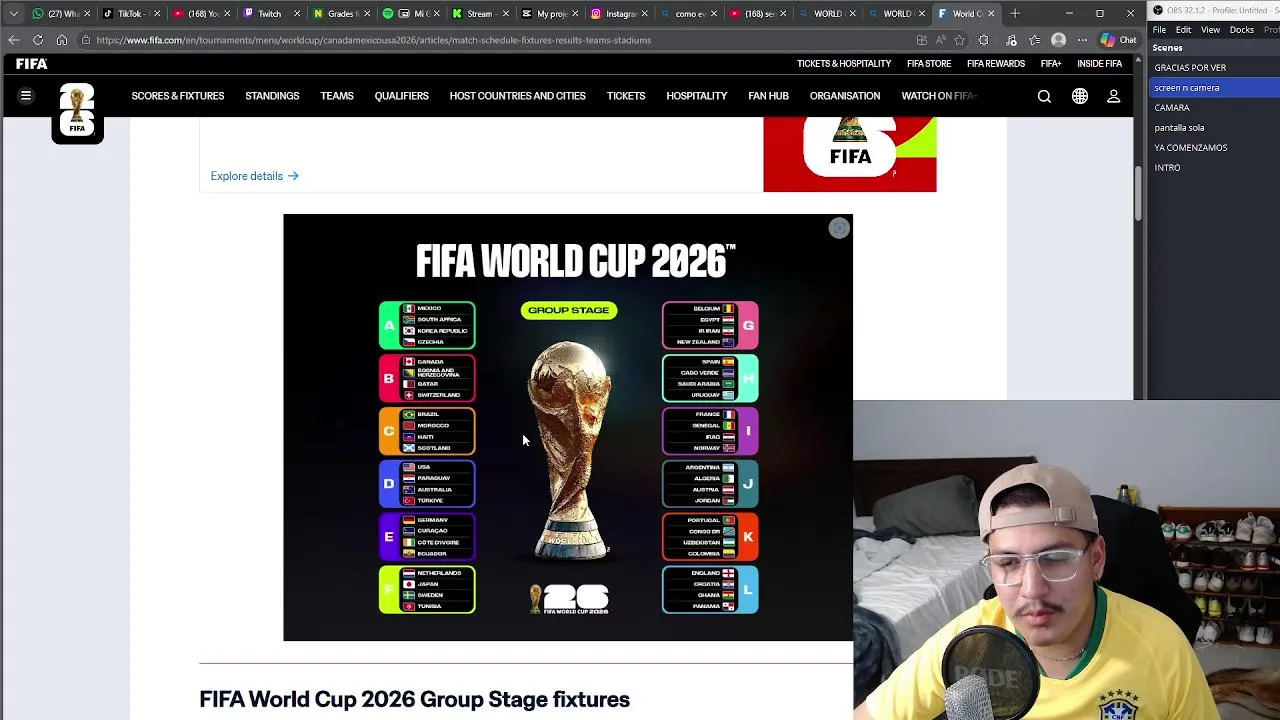Open Standings page
The width and height of the screenshot is (1280, 720).
coord(272,96)
